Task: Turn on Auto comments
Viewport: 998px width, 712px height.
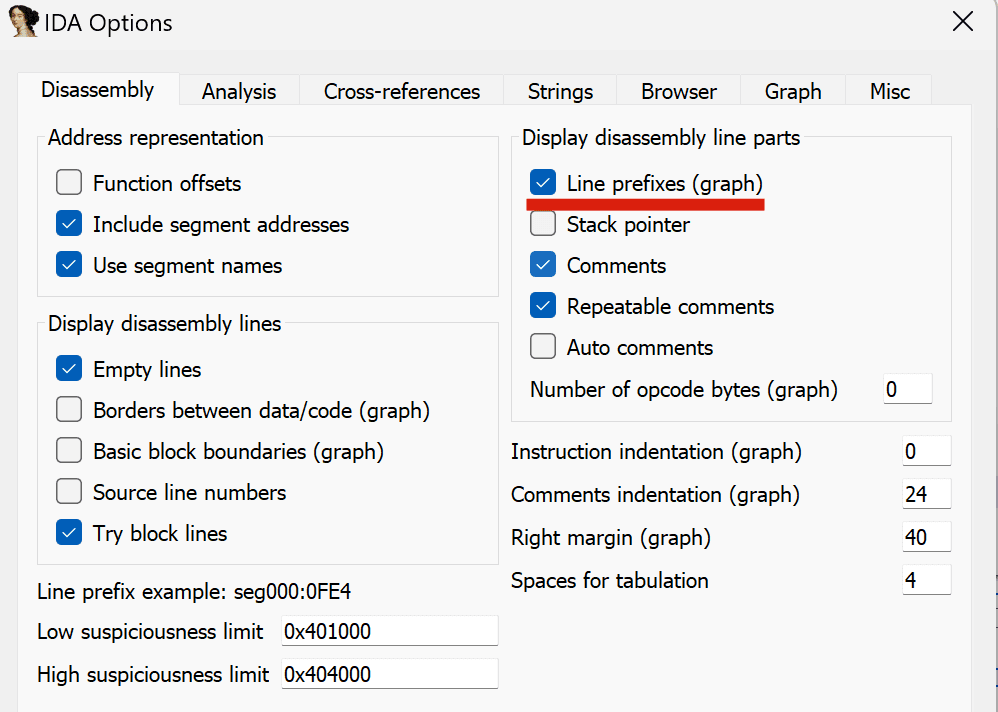Action: click(543, 347)
